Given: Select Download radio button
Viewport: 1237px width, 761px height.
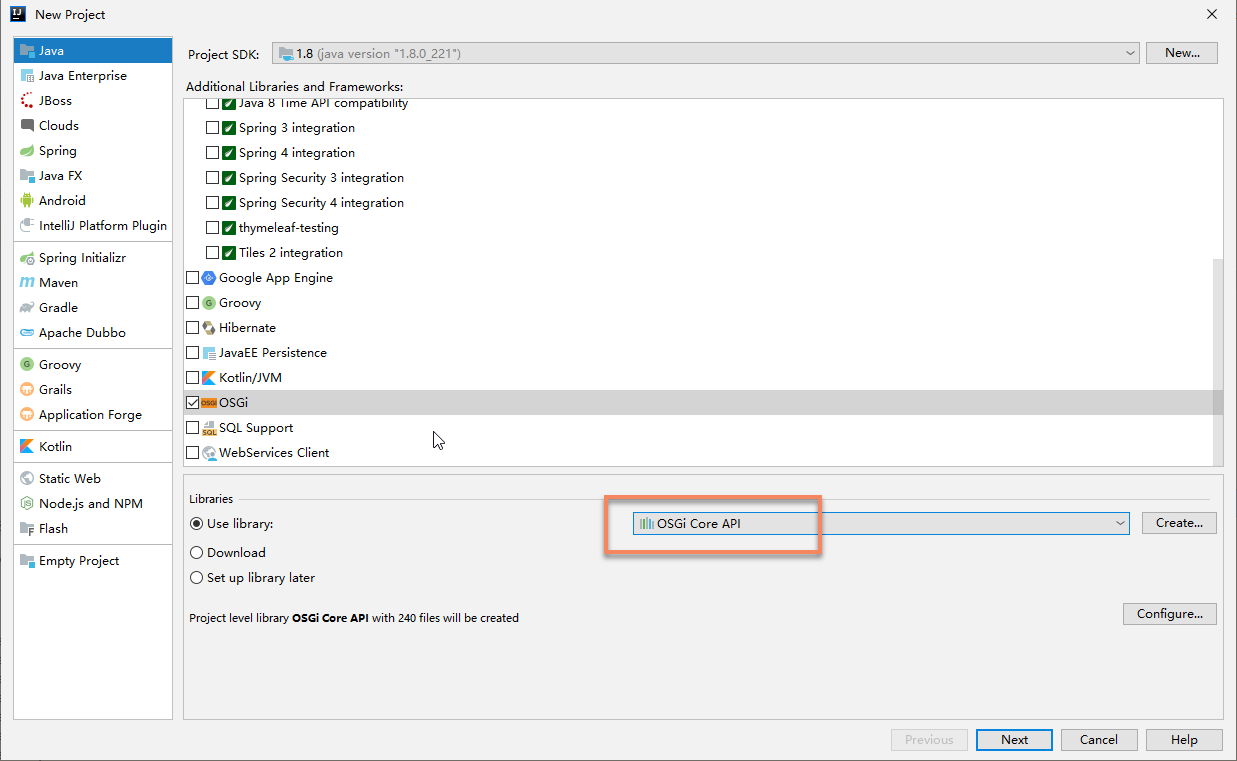Looking at the screenshot, I should (196, 553).
